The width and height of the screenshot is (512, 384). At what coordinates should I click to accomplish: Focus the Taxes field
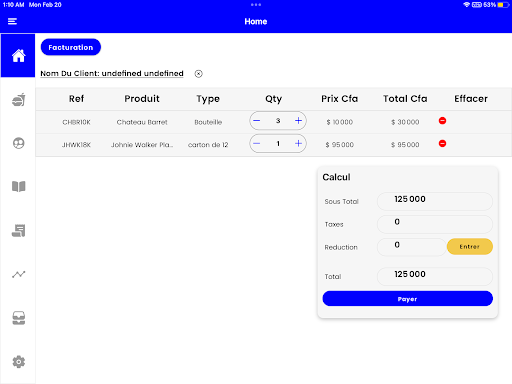point(435,224)
